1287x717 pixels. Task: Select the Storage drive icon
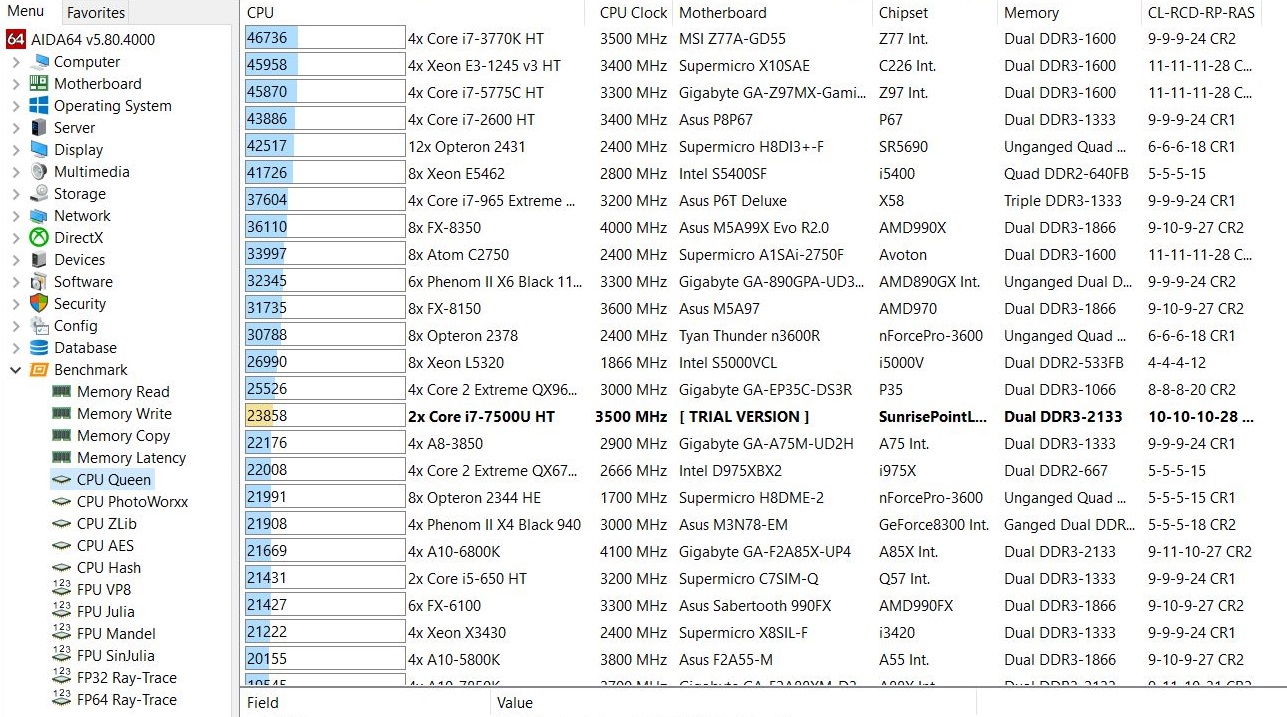coord(39,194)
